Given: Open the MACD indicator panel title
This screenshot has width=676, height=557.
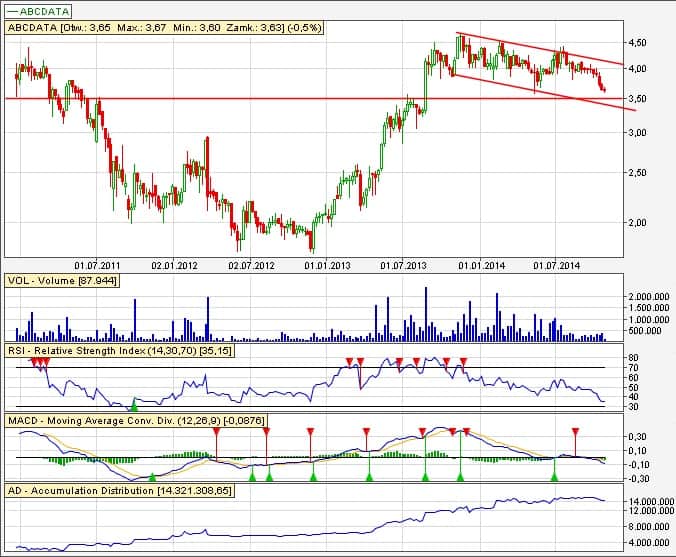Looking at the screenshot, I should point(135,422).
